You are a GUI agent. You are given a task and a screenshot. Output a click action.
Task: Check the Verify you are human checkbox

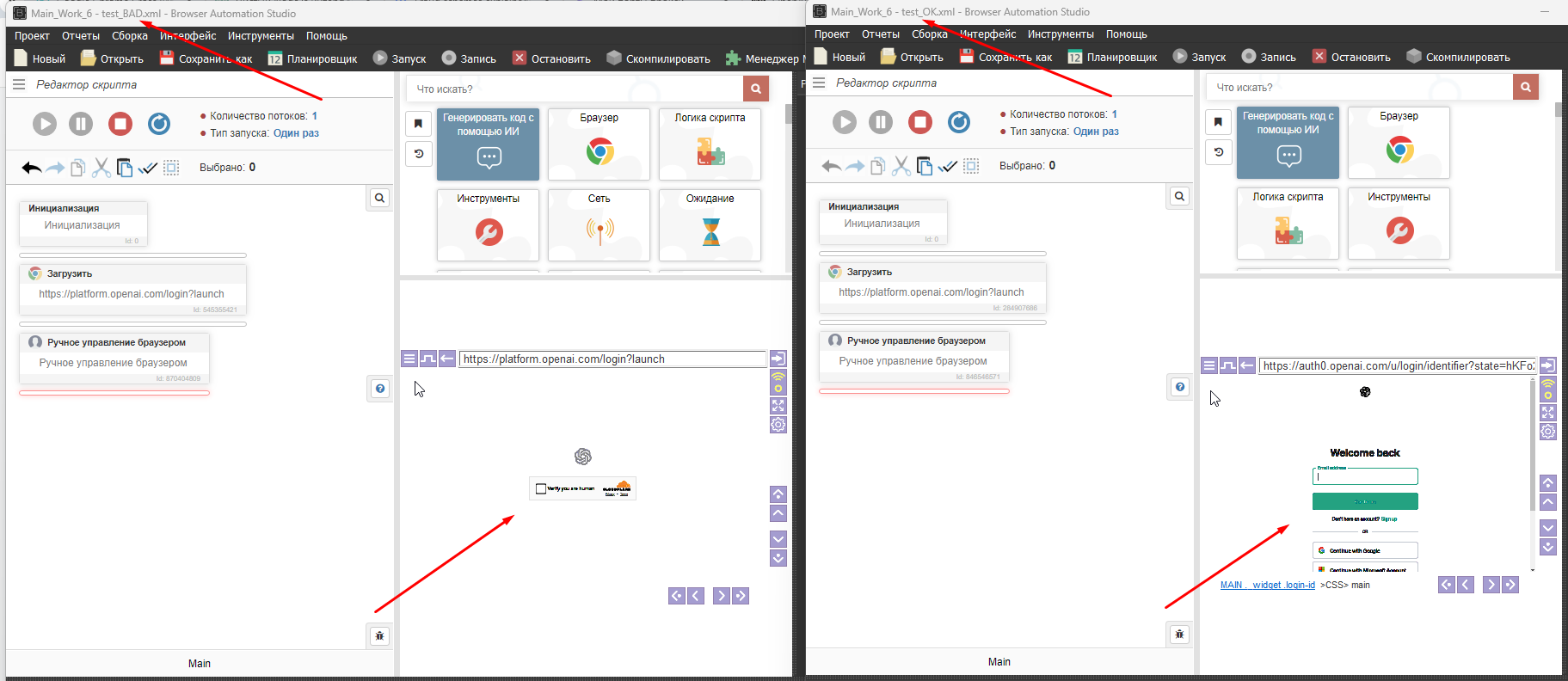[541, 488]
